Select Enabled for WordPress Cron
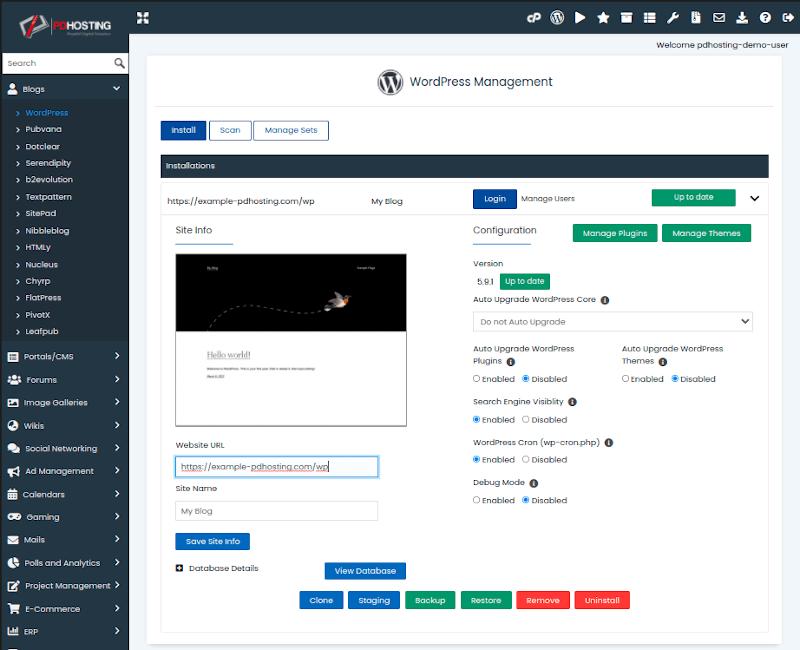 click(477, 459)
